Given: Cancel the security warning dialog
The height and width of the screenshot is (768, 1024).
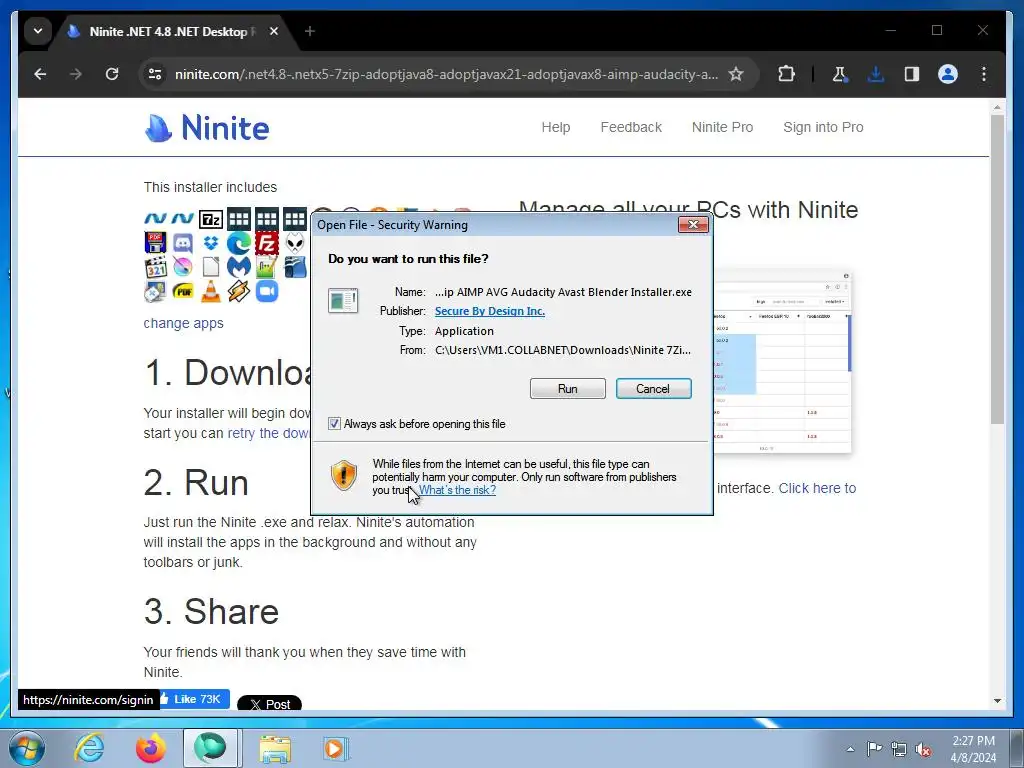Looking at the screenshot, I should click(x=653, y=389).
